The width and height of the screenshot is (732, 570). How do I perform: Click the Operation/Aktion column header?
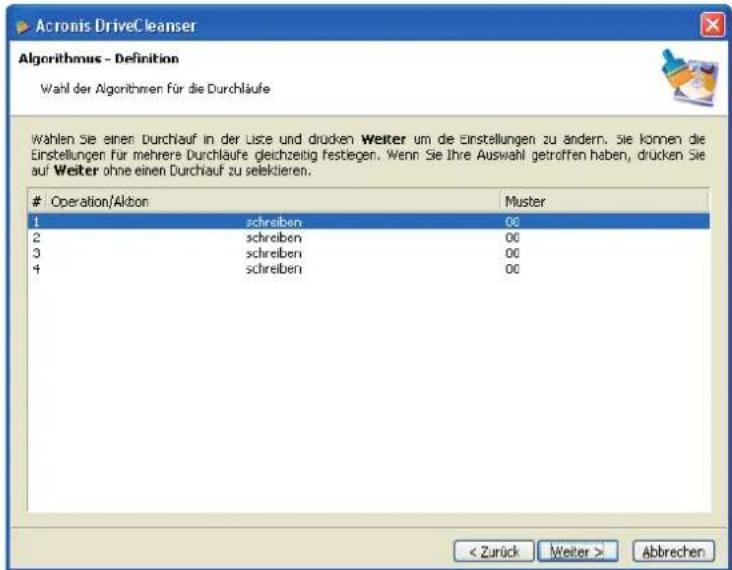pyautogui.click(x=273, y=202)
